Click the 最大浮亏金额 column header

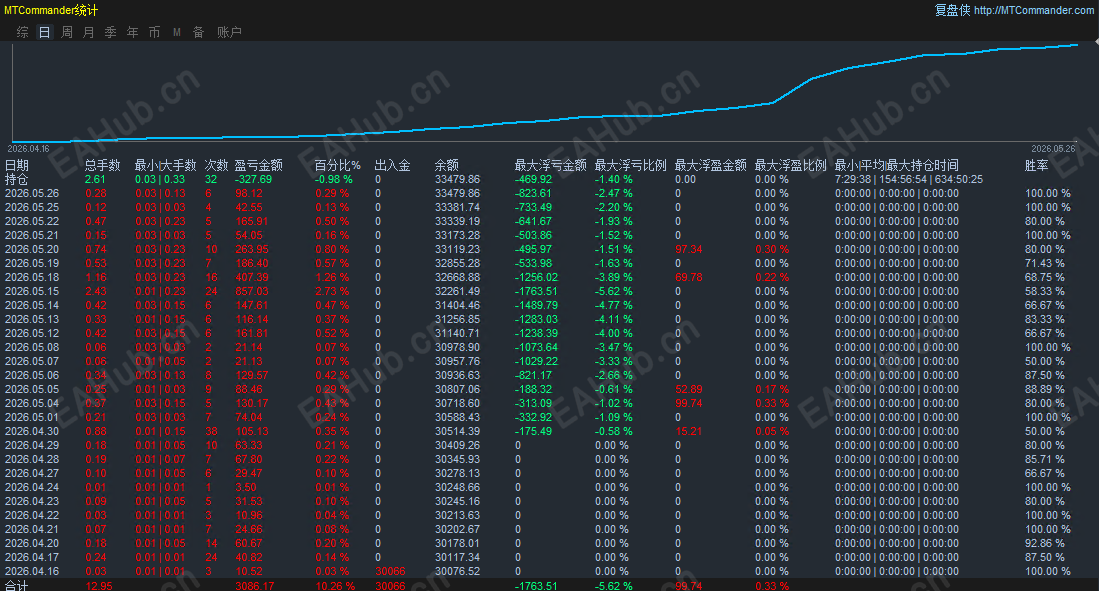tap(551, 165)
